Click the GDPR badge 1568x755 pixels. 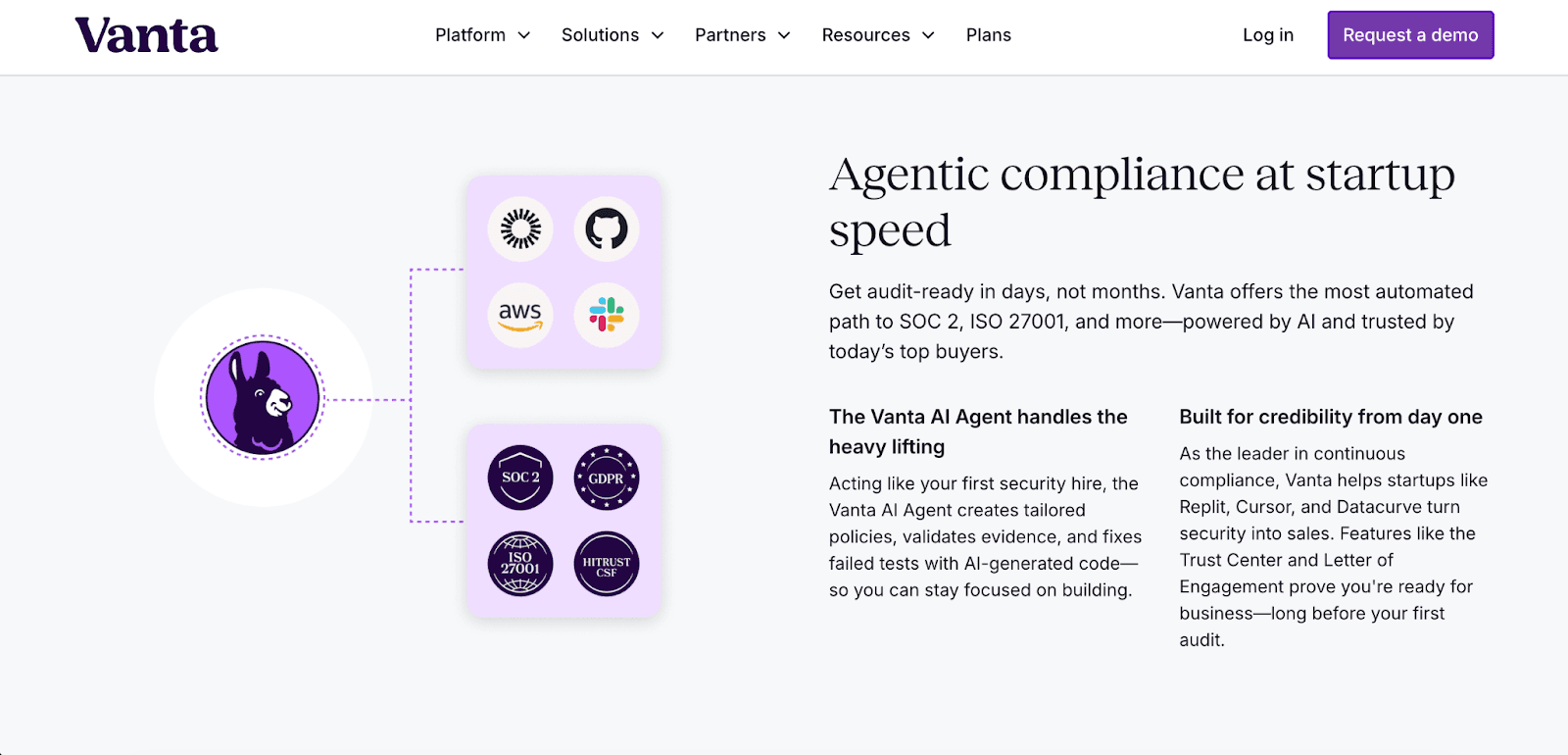coord(607,478)
